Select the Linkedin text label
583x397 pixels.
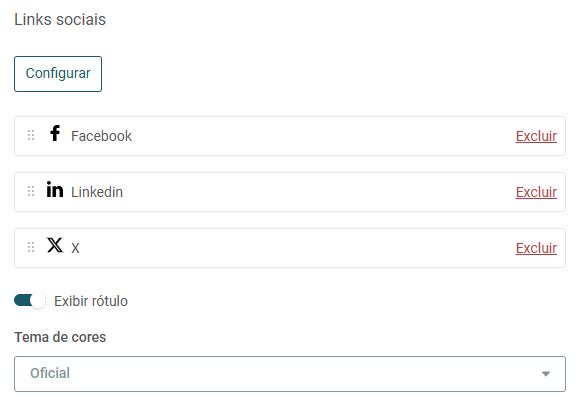click(x=97, y=192)
